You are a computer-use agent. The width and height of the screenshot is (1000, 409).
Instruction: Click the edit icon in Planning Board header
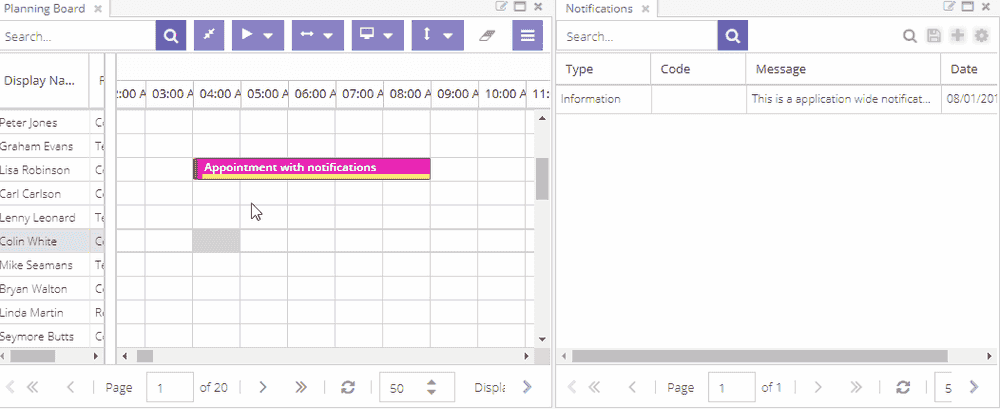point(502,7)
